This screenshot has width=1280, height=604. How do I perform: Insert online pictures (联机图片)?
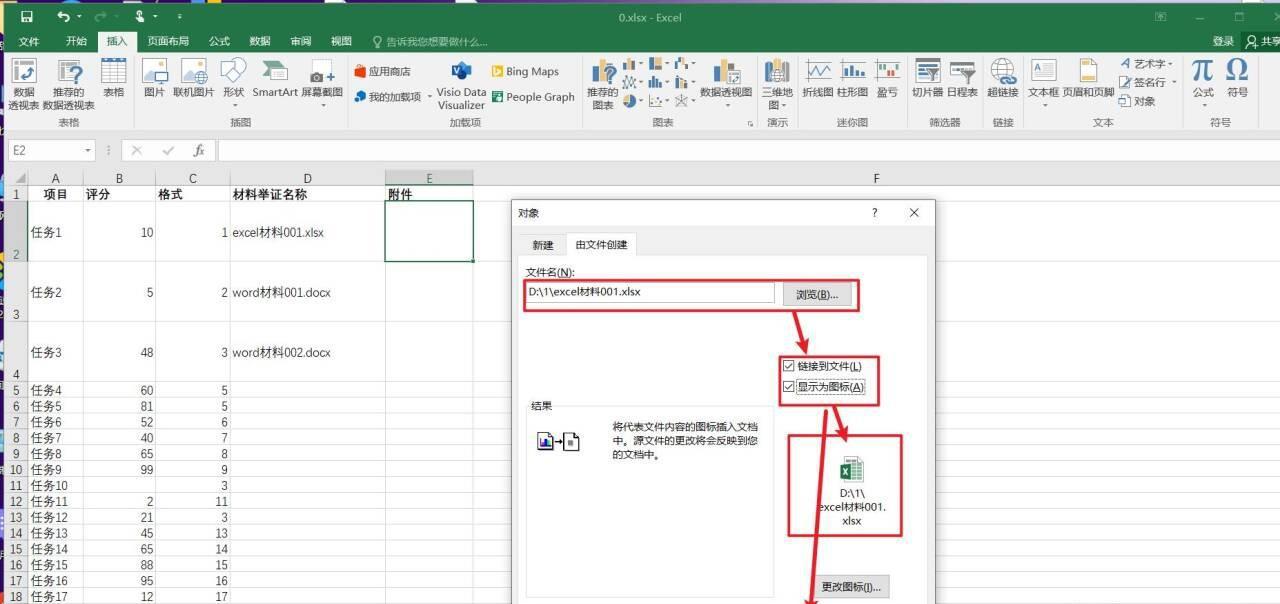(x=194, y=79)
